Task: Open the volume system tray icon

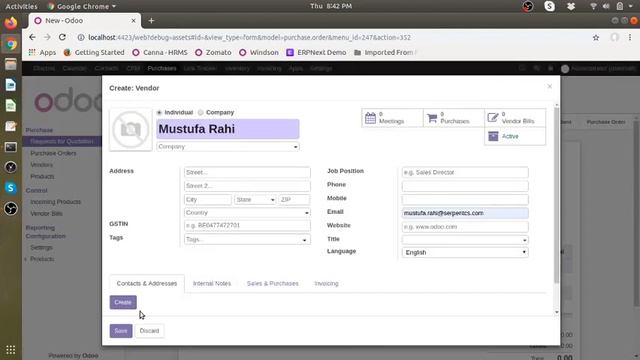Action: [606, 6]
